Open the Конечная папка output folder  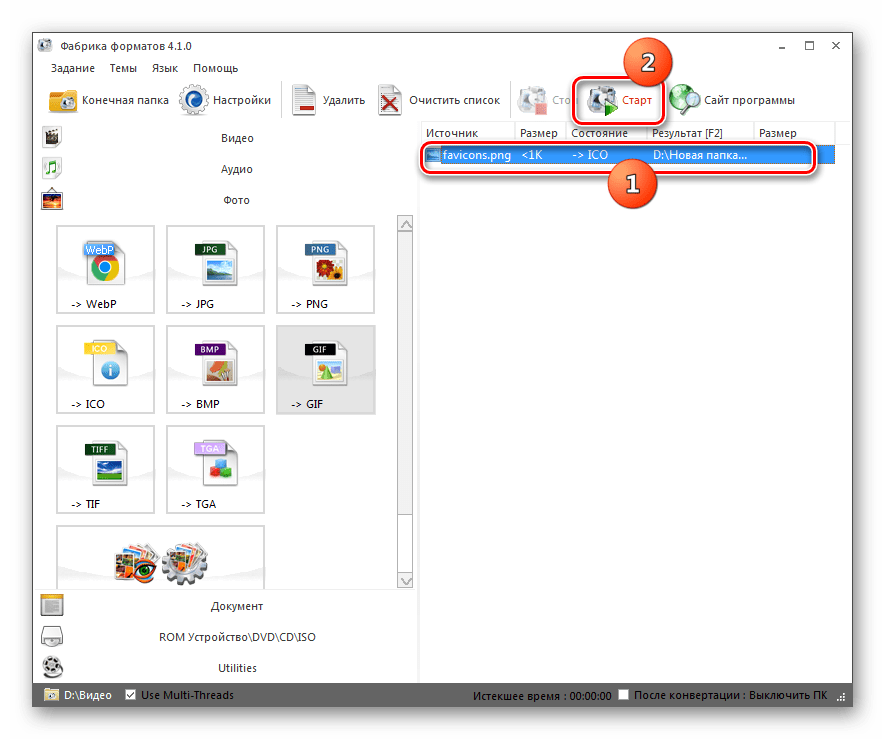click(109, 100)
